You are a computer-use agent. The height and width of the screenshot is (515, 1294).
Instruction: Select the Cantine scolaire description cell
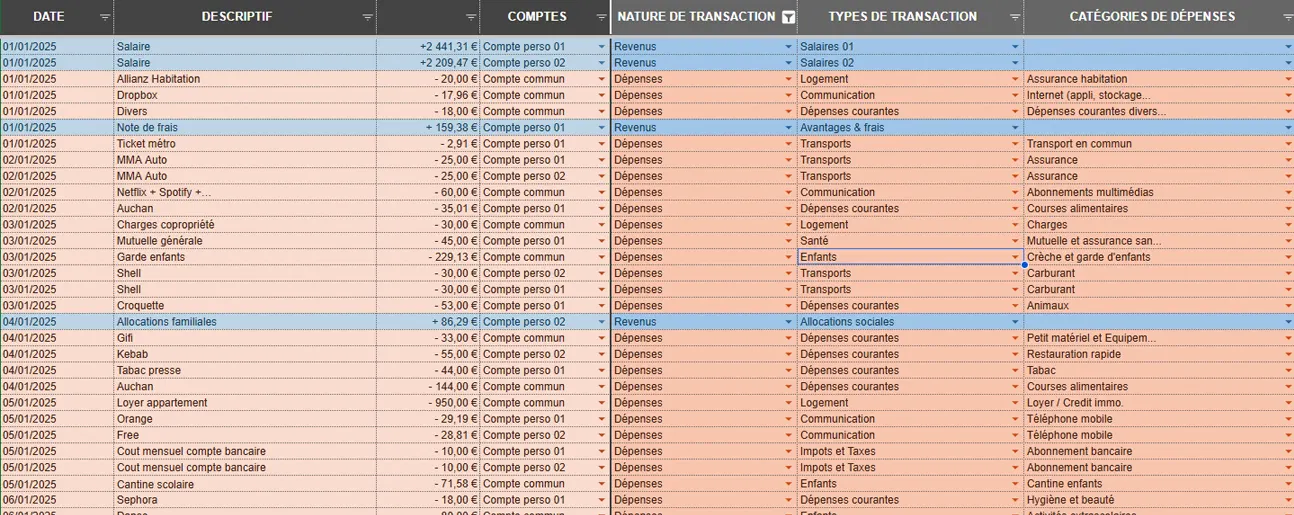[245, 484]
